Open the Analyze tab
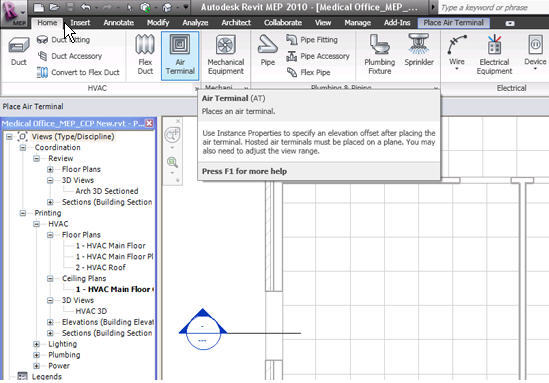 pos(195,23)
